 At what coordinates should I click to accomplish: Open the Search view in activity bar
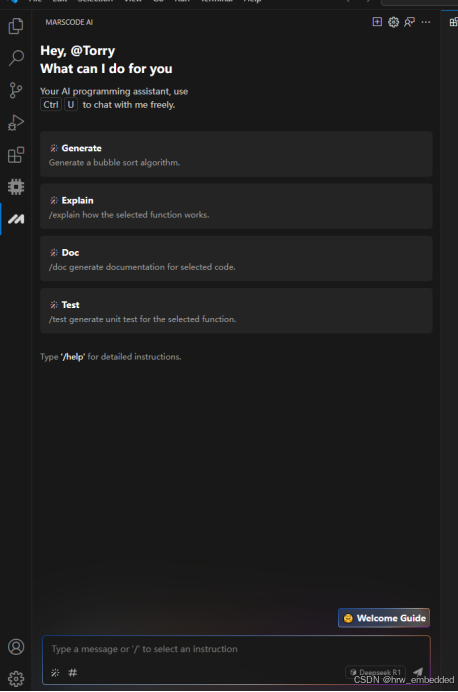click(16, 58)
